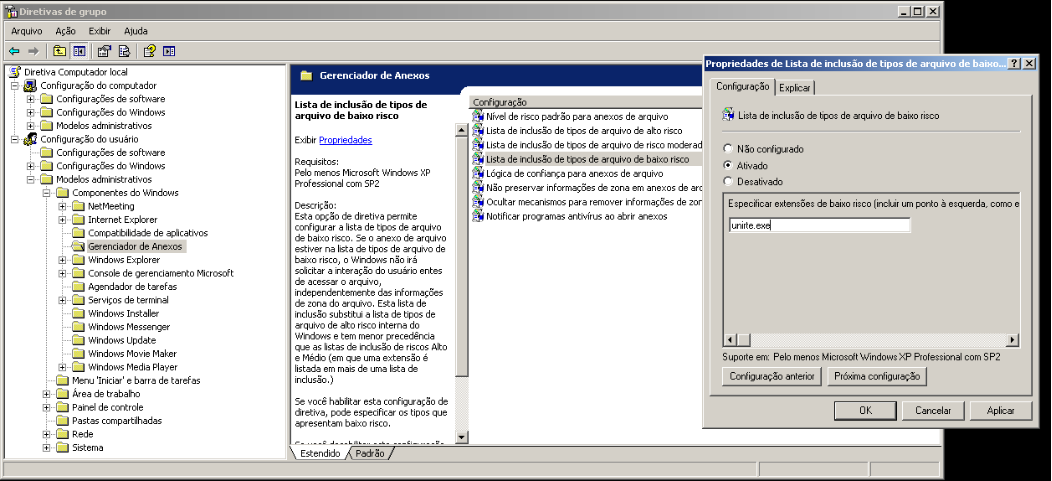Click the policy icon in Properties dialog
The image size is (1052, 481).
728,115
